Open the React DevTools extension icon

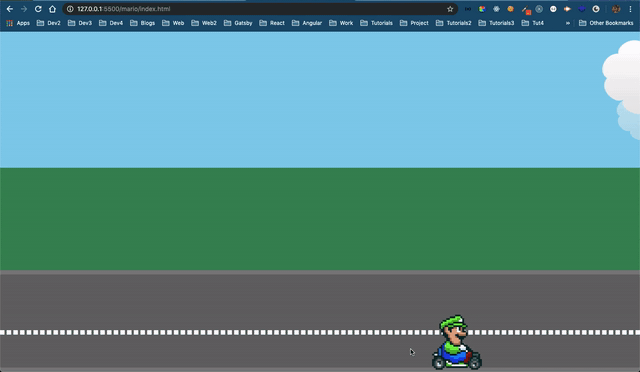[496, 9]
